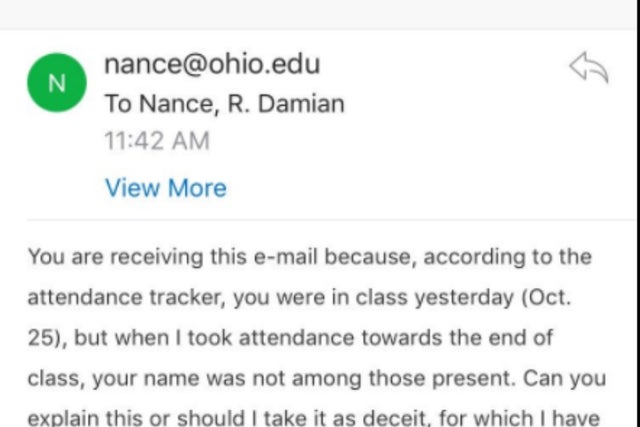Tap 'Can you' at the end of the fourth line
The height and width of the screenshot is (427, 640).
564,378
